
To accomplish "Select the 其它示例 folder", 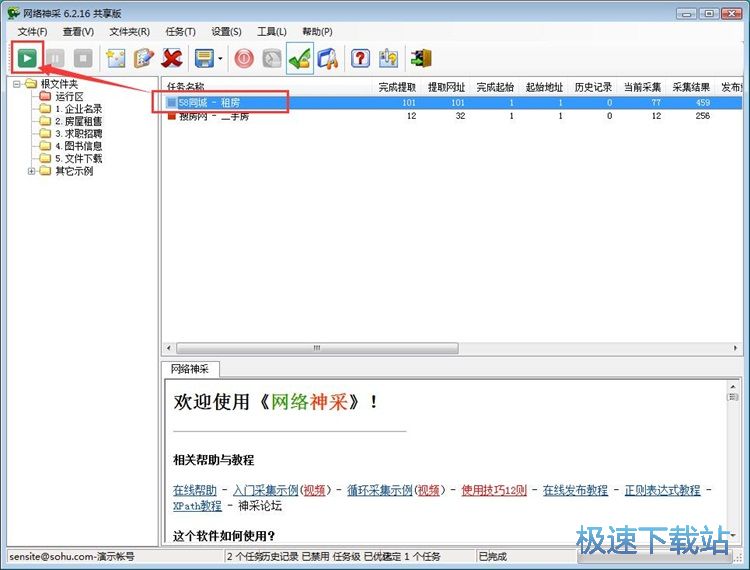I will [74, 171].
